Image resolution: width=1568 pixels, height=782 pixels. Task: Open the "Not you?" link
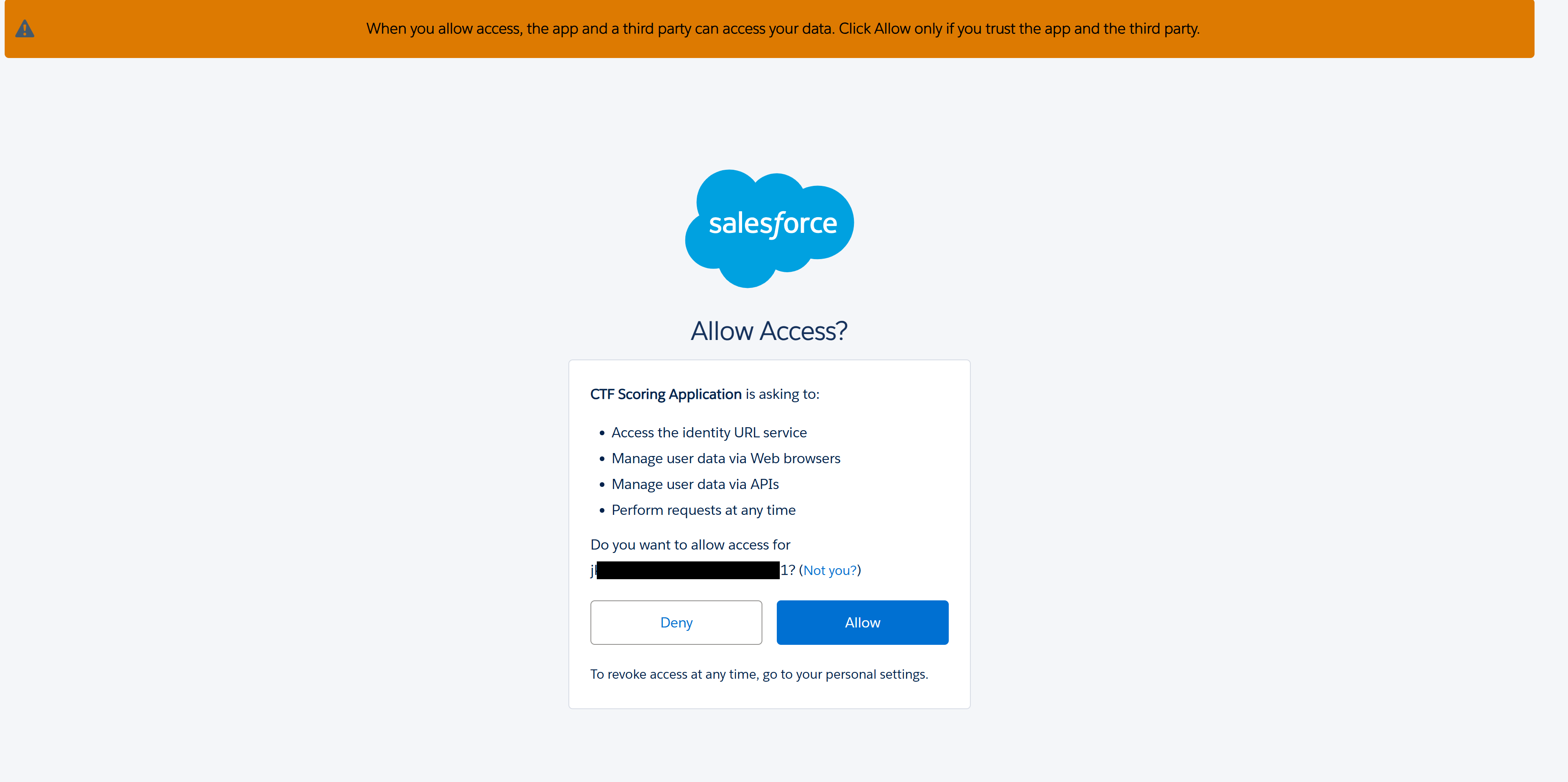point(830,570)
